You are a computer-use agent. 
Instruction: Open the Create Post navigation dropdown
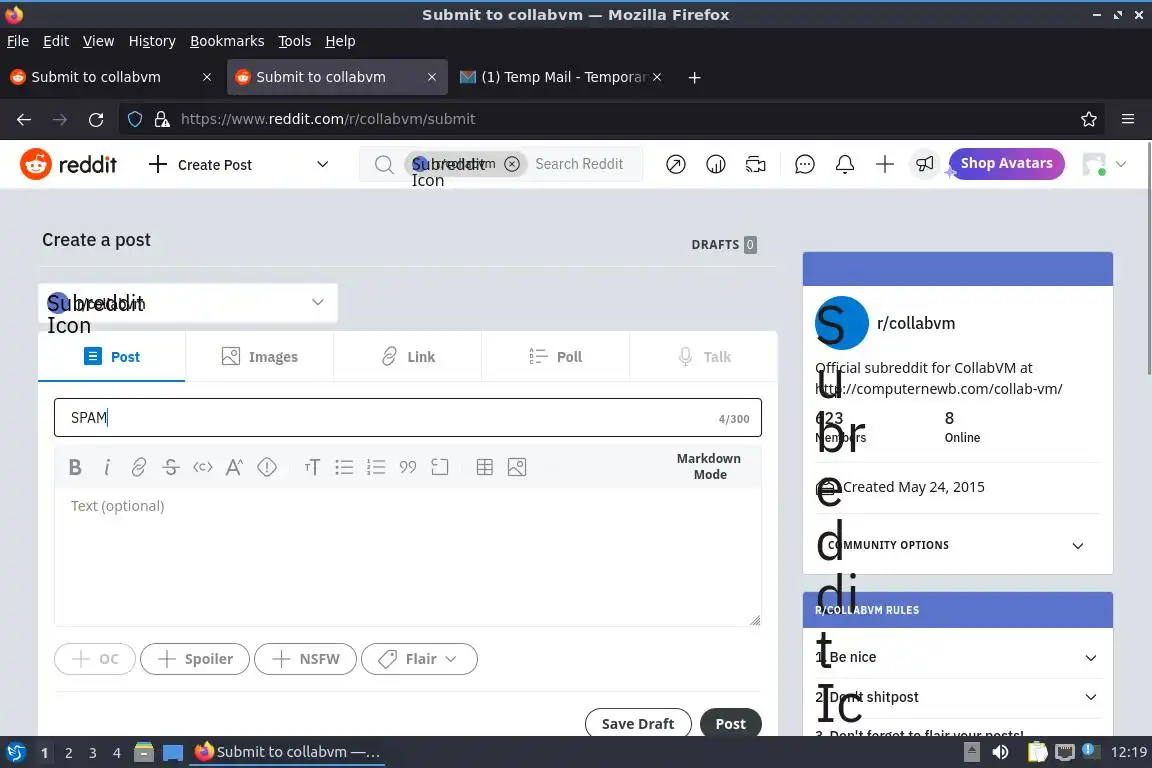239,164
